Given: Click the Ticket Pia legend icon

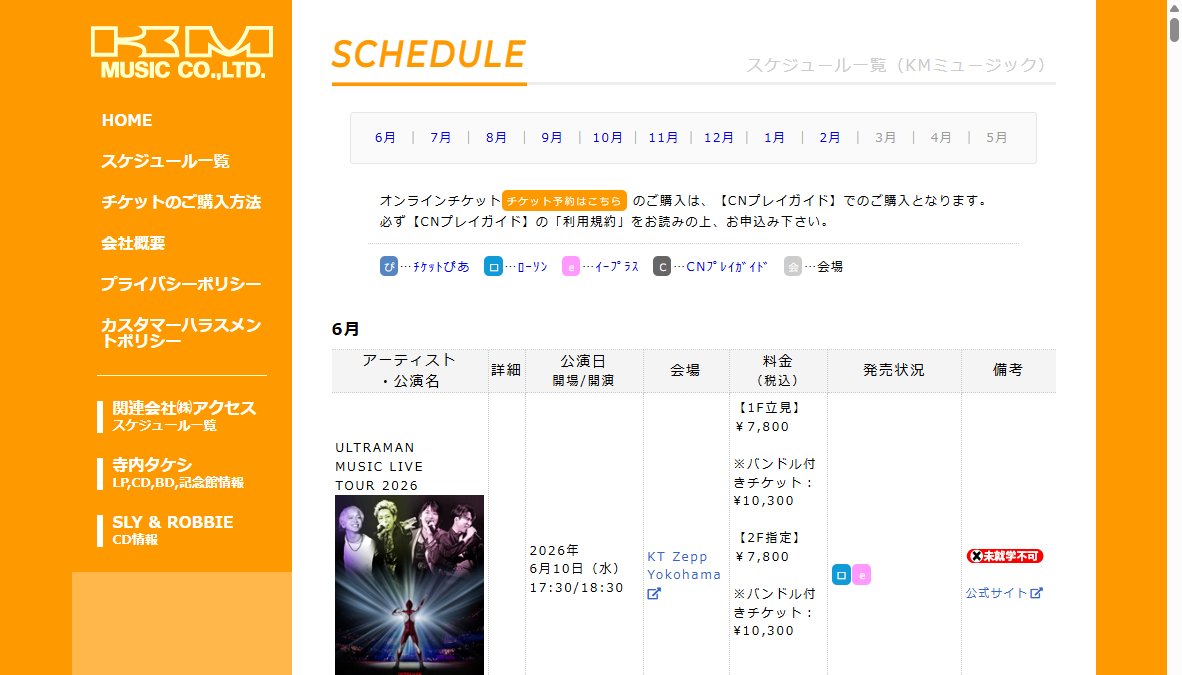Looking at the screenshot, I should click(x=389, y=266).
